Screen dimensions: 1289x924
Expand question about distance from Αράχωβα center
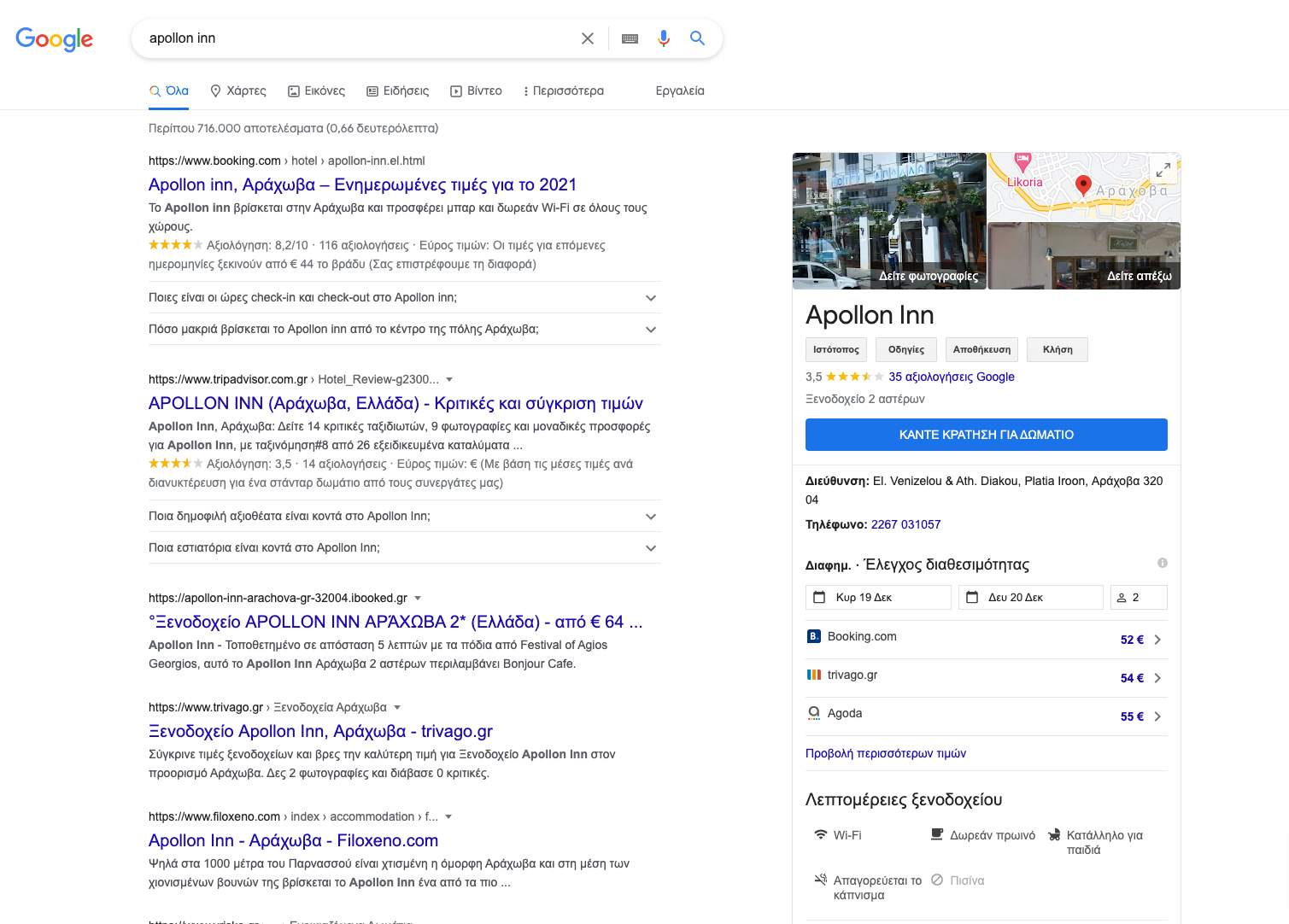[x=405, y=329]
